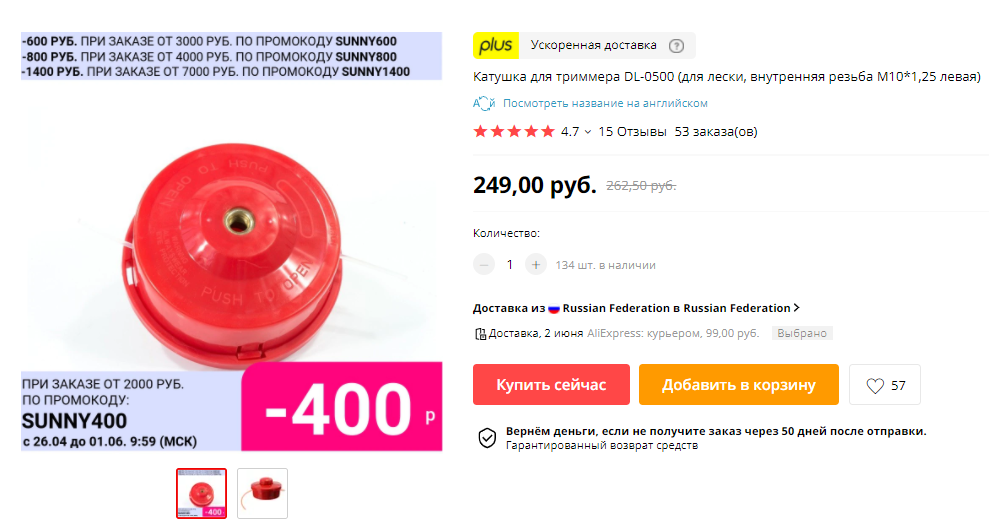999x529 pixels.
Task: Decrease quantity with the minus stepper
Action: tap(484, 264)
